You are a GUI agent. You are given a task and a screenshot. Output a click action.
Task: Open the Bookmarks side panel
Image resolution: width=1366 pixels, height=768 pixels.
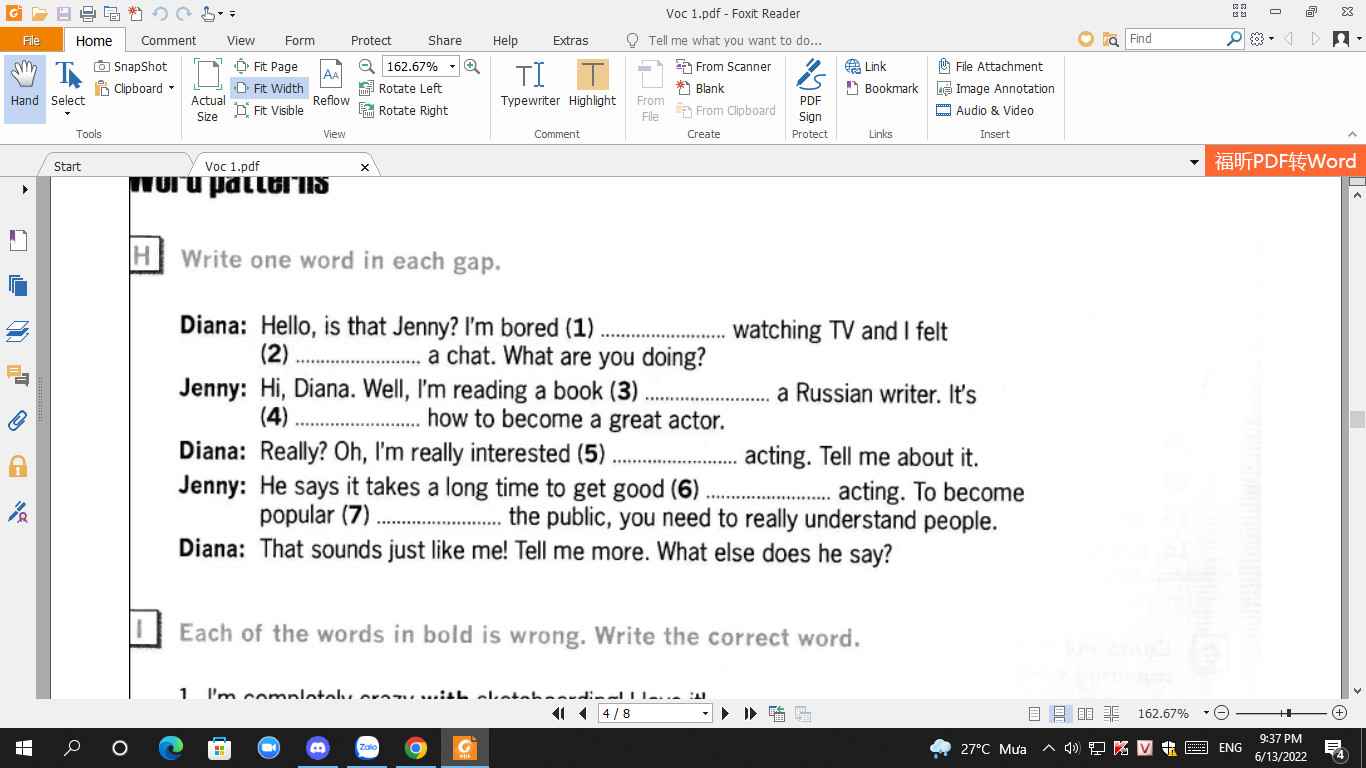[x=18, y=240]
